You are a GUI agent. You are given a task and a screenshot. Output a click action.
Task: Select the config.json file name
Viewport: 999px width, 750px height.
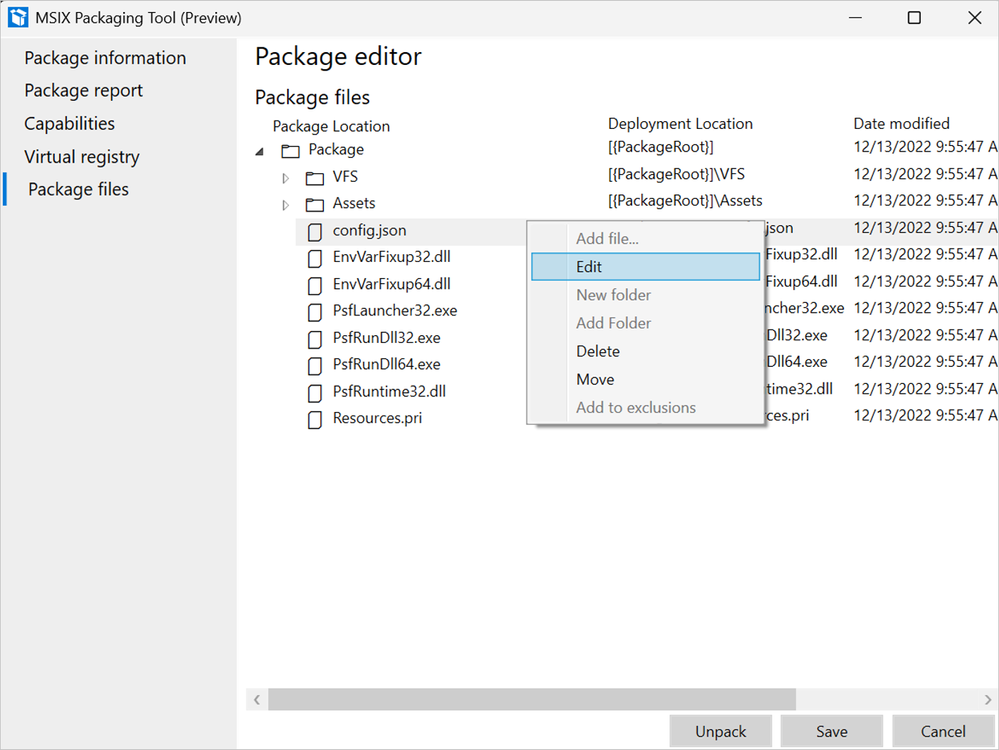[370, 231]
